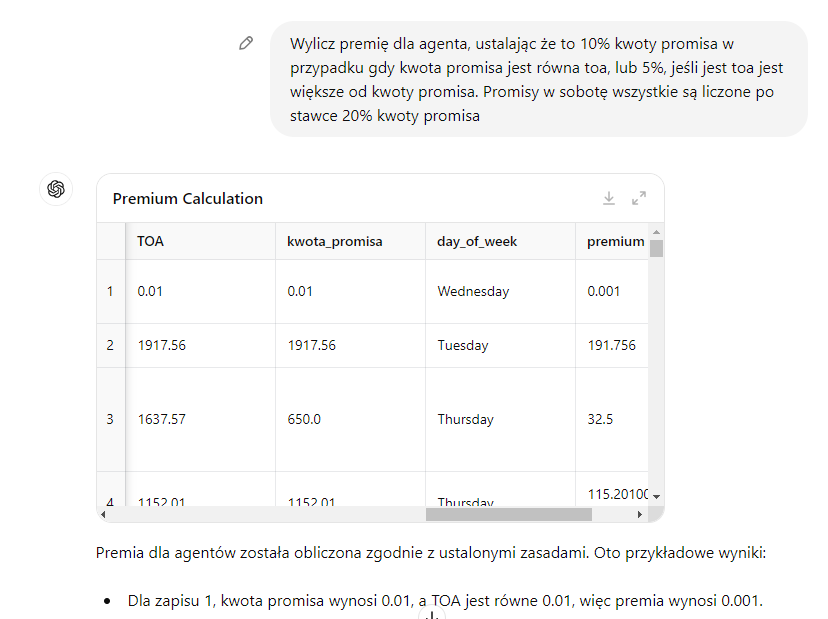Viewport: 828px width, 619px height.
Task: Select the TOA column header
Action: (x=151, y=241)
